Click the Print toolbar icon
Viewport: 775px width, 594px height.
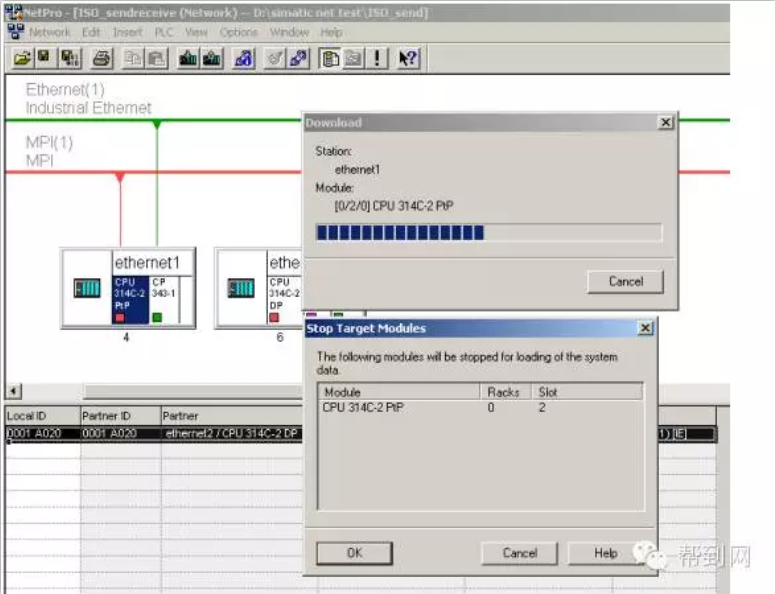[x=100, y=58]
